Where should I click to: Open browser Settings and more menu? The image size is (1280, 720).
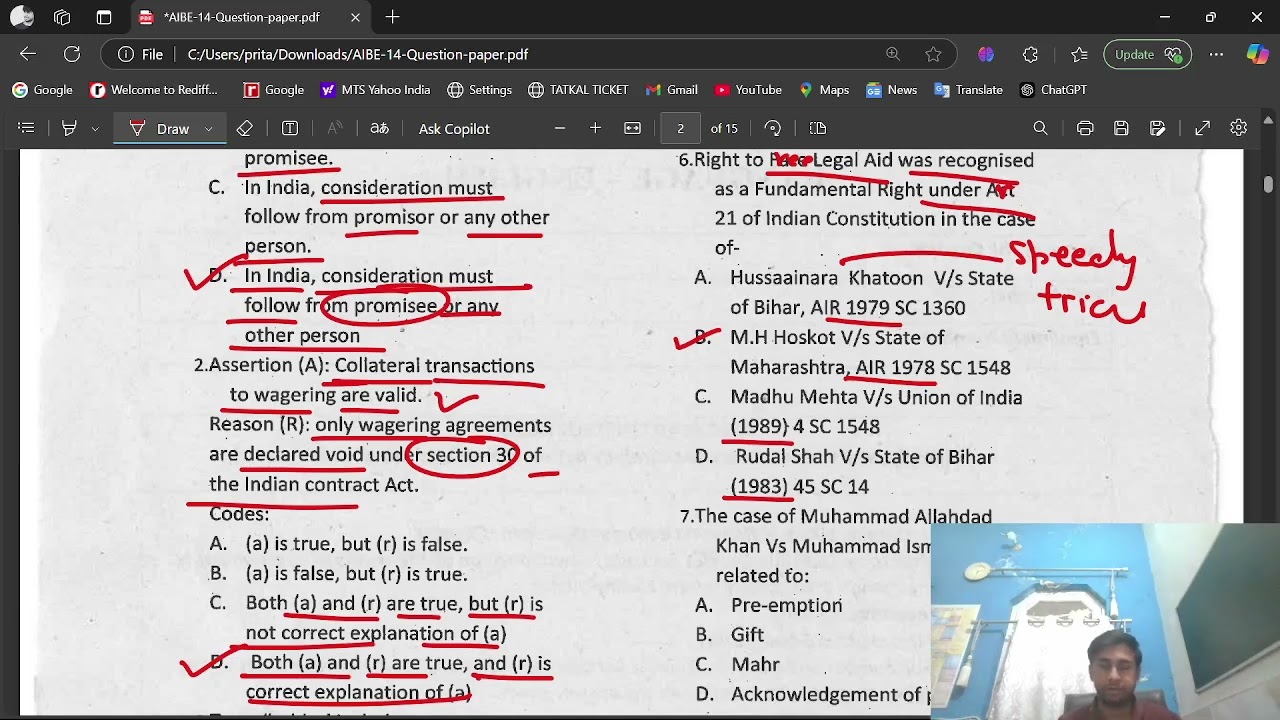click(1216, 54)
